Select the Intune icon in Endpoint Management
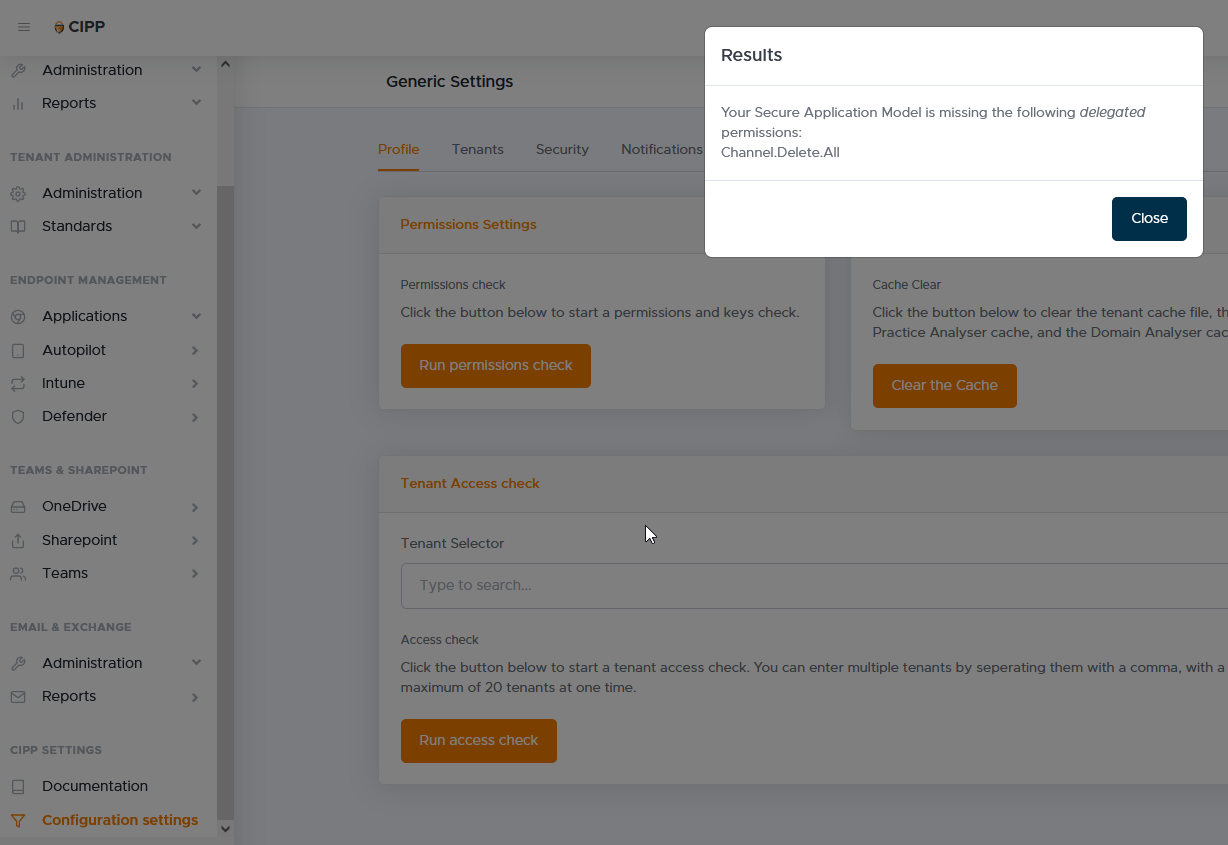1228x845 pixels. pyautogui.click(x=16, y=383)
